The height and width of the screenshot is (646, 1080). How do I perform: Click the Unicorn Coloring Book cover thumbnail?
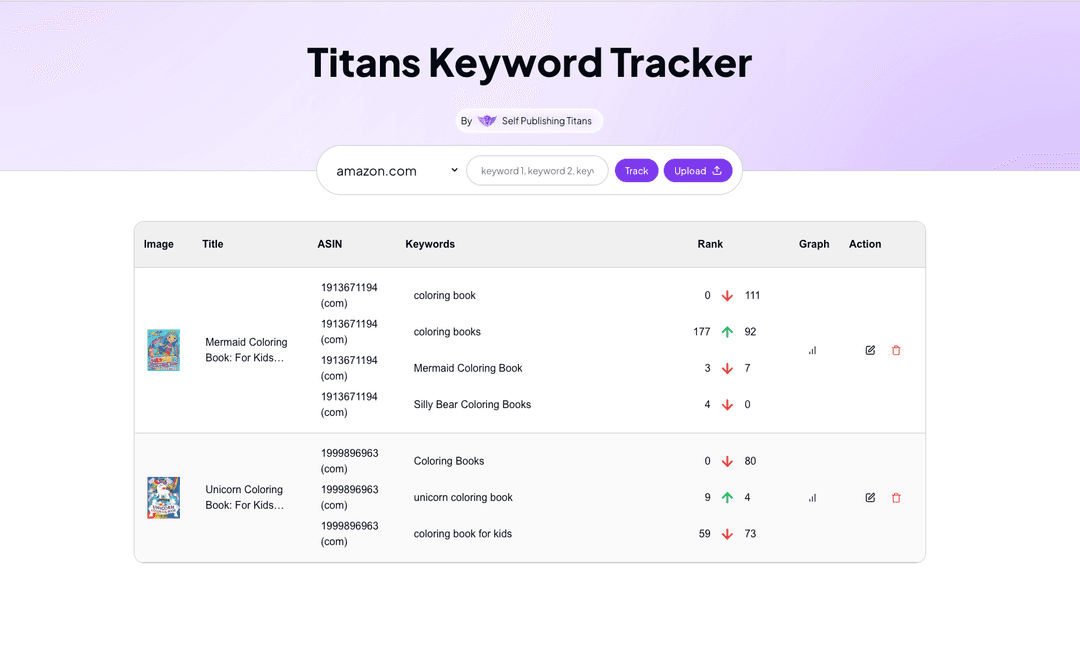164,497
